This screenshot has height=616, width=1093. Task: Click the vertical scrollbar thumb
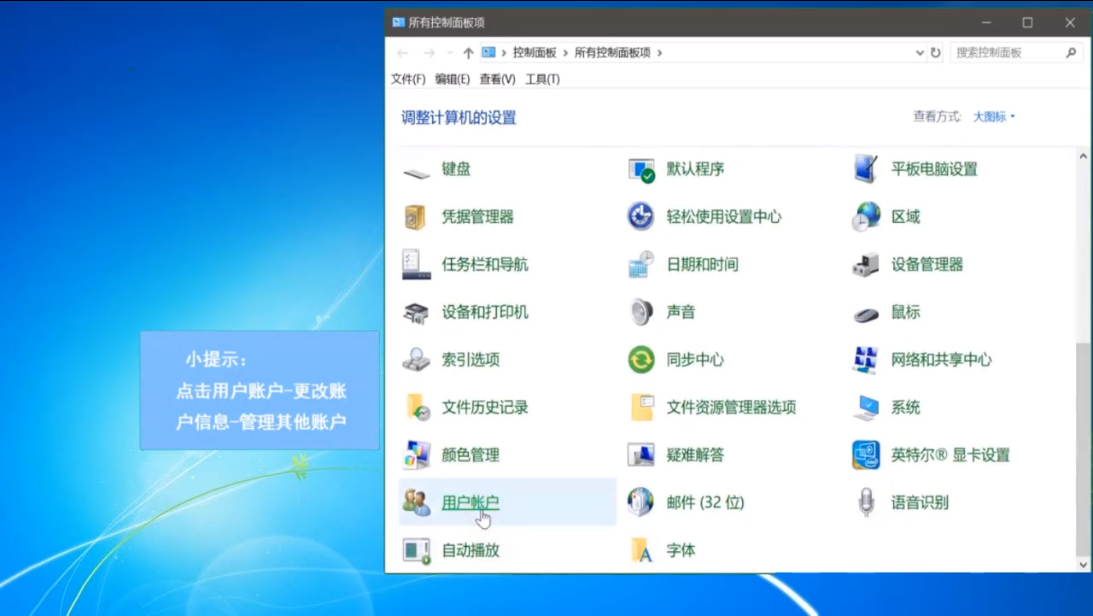point(1083,450)
